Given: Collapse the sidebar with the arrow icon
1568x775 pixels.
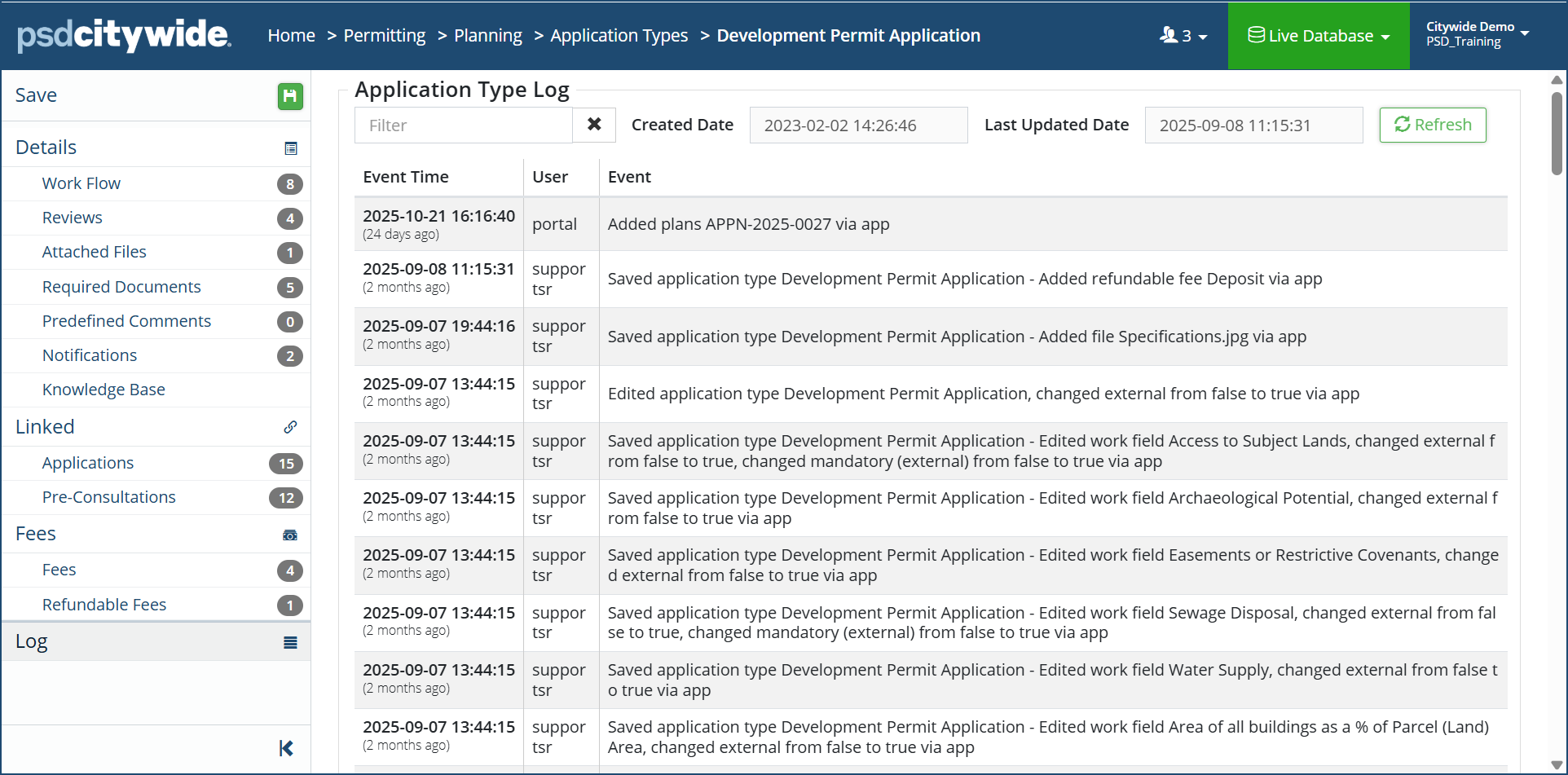Looking at the screenshot, I should [x=286, y=748].
